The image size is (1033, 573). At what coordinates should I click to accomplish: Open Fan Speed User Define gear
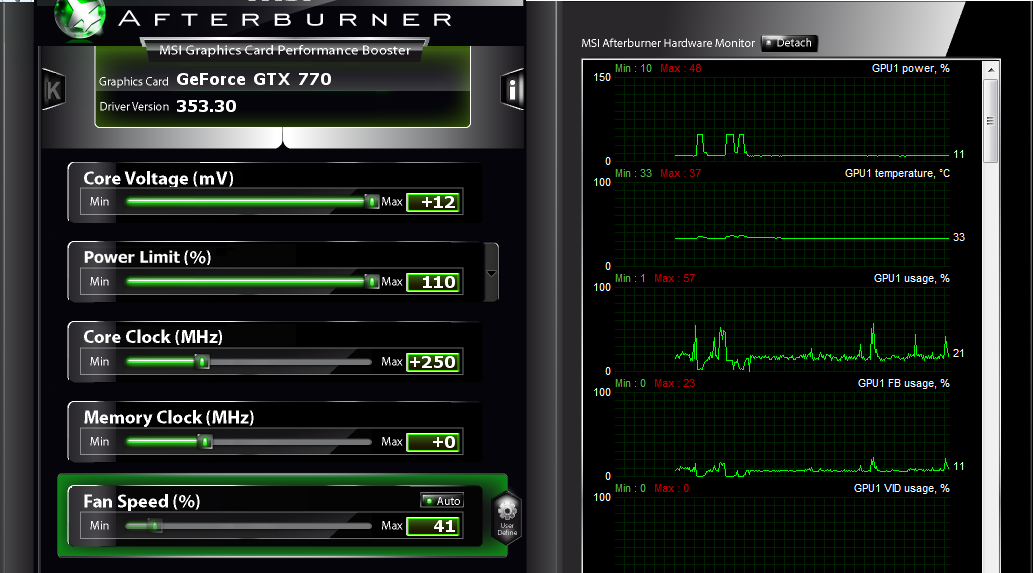(x=507, y=517)
